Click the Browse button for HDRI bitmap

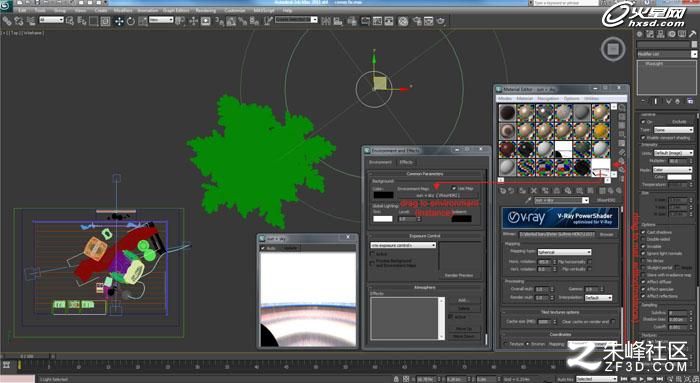pyautogui.click(x=606, y=234)
